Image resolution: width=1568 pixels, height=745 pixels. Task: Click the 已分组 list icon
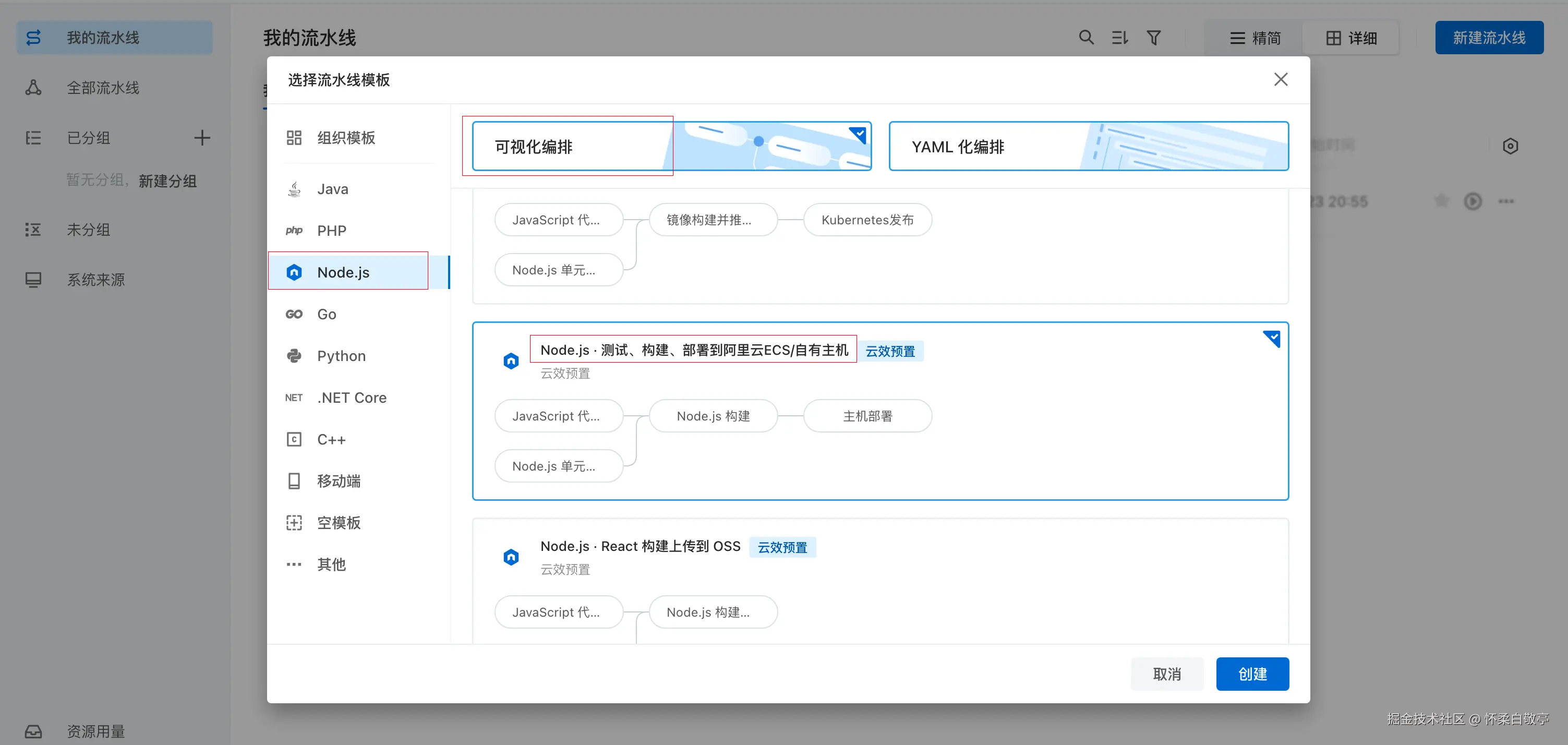[33, 138]
